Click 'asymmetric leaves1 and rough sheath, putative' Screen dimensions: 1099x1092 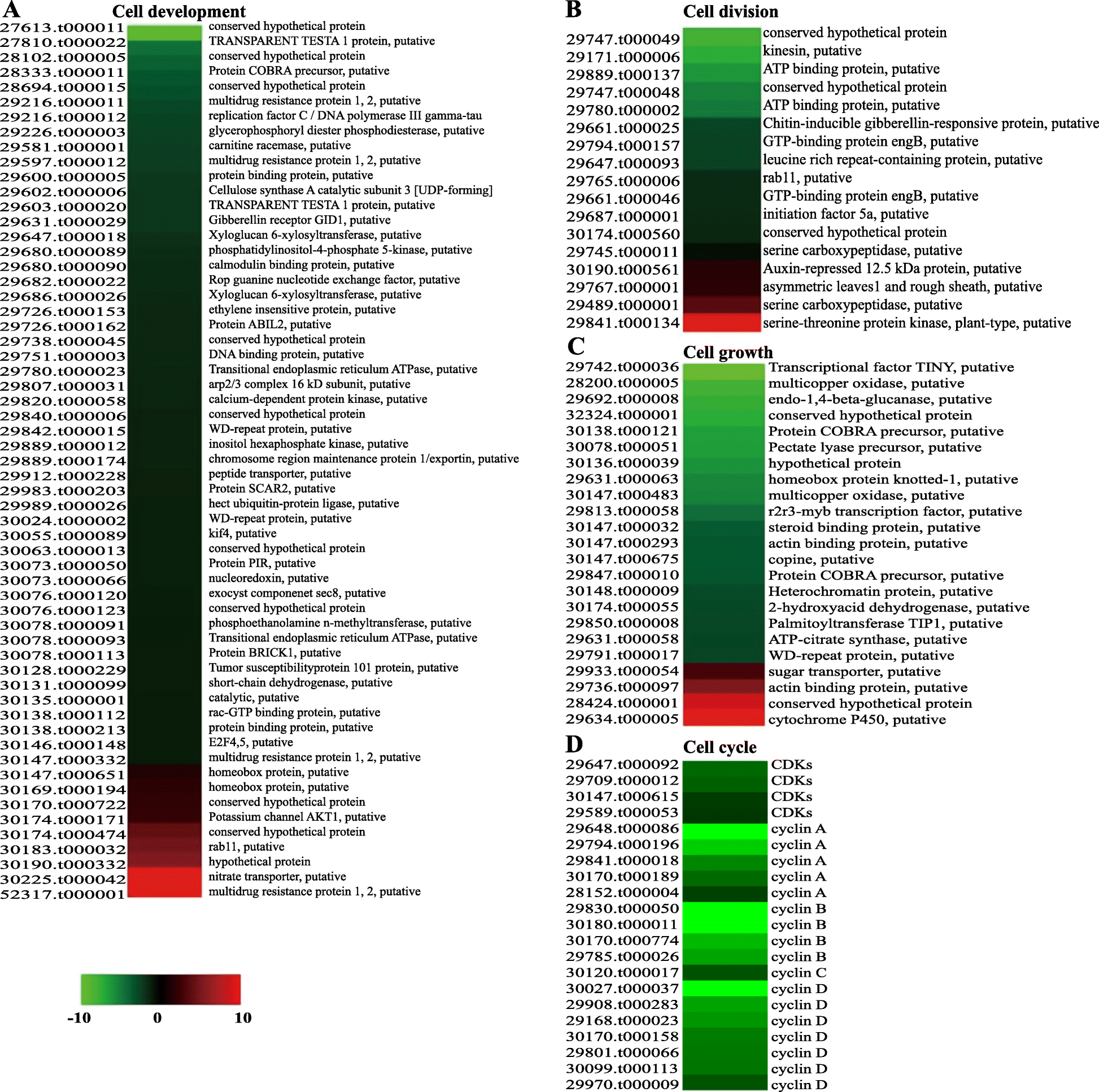click(902, 287)
